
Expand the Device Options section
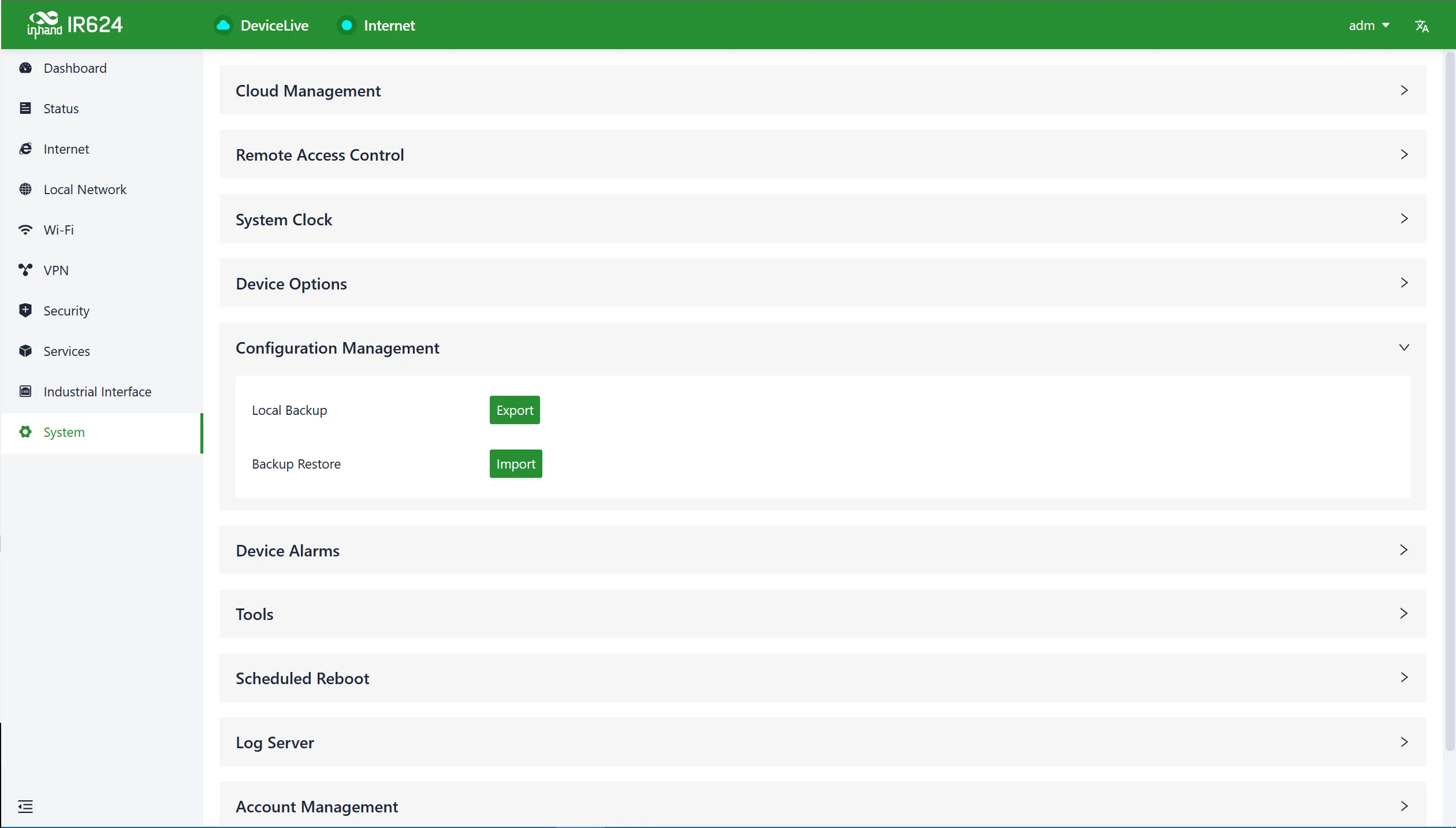point(822,283)
